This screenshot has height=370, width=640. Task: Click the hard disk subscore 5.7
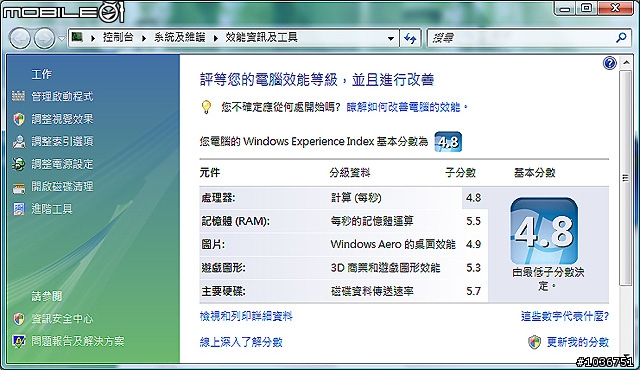click(473, 291)
